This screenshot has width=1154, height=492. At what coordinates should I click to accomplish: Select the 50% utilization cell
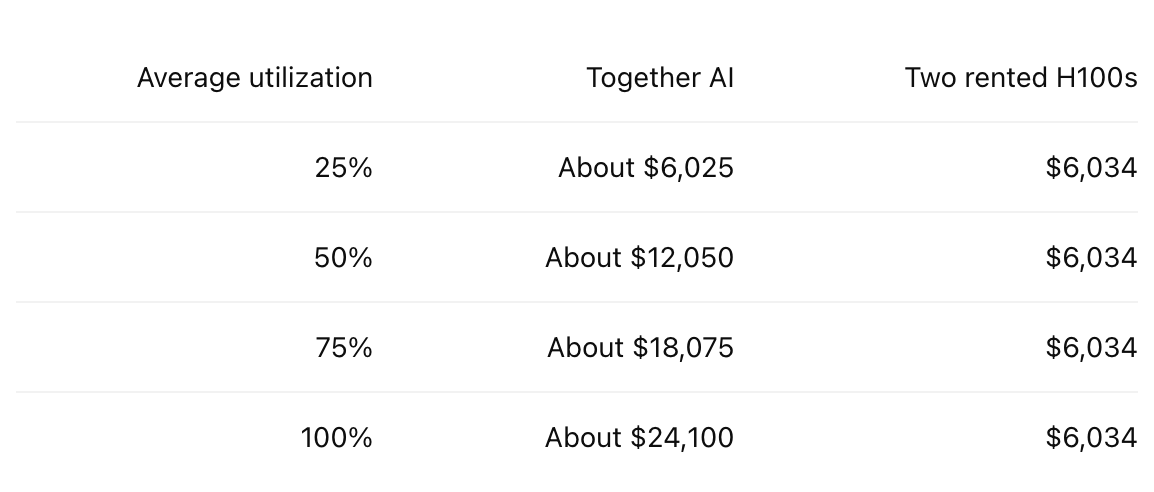pyautogui.click(x=344, y=257)
